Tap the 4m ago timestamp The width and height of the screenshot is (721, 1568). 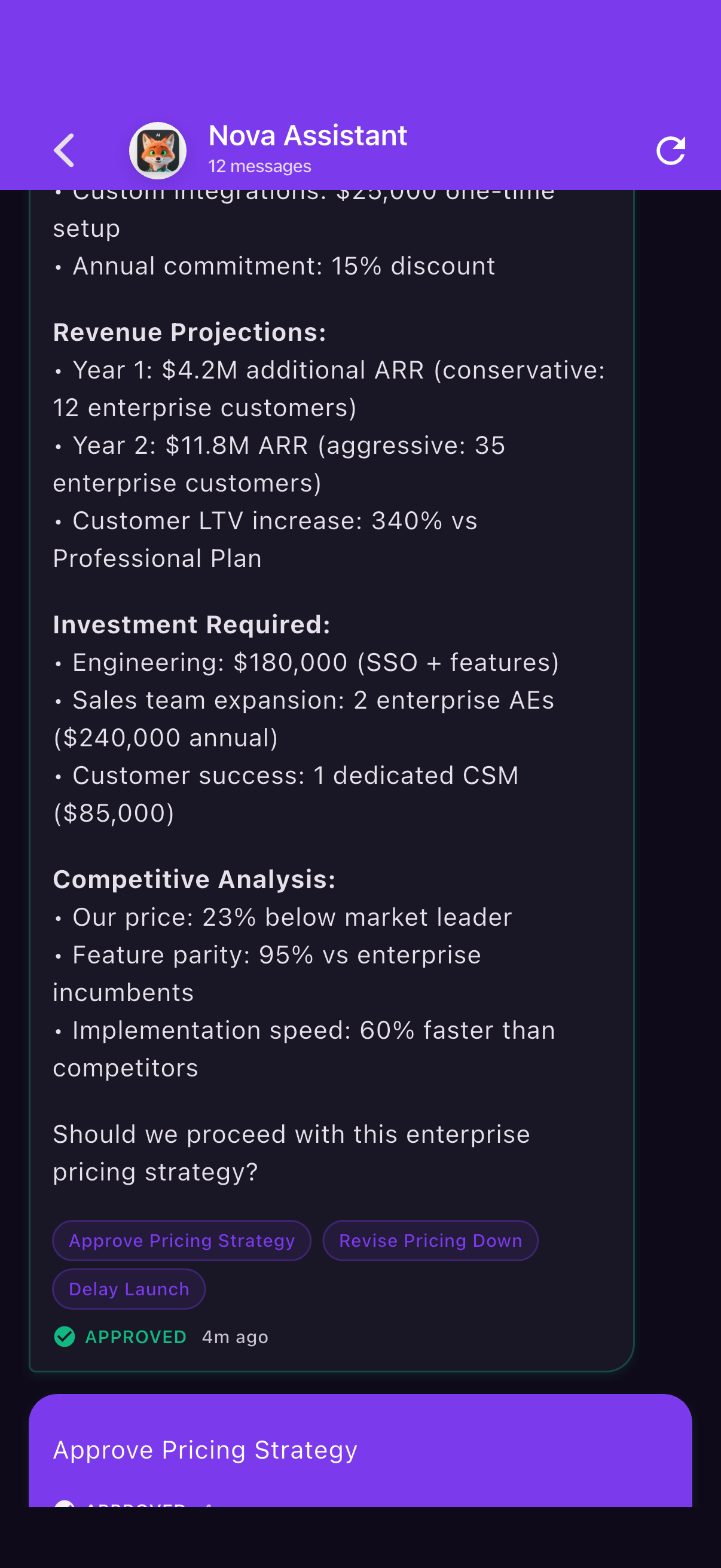click(235, 1337)
